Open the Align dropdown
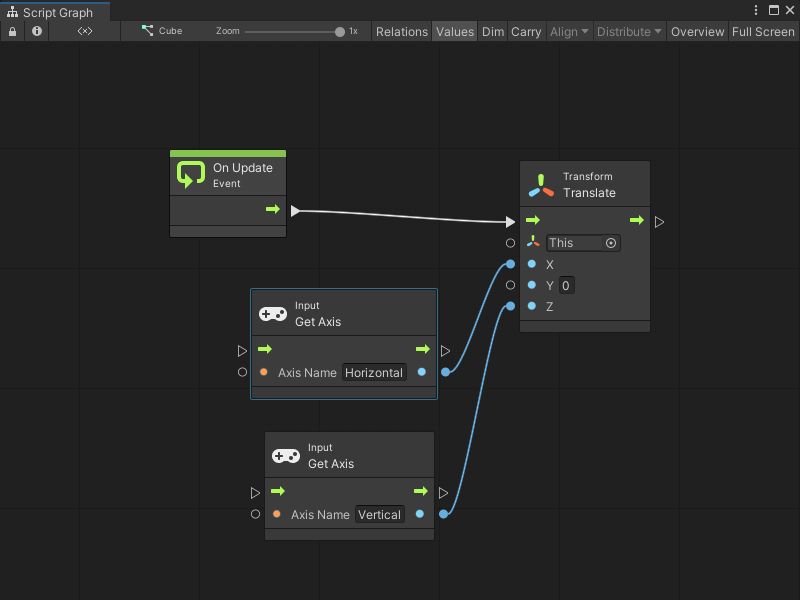The image size is (800, 600). (x=569, y=31)
